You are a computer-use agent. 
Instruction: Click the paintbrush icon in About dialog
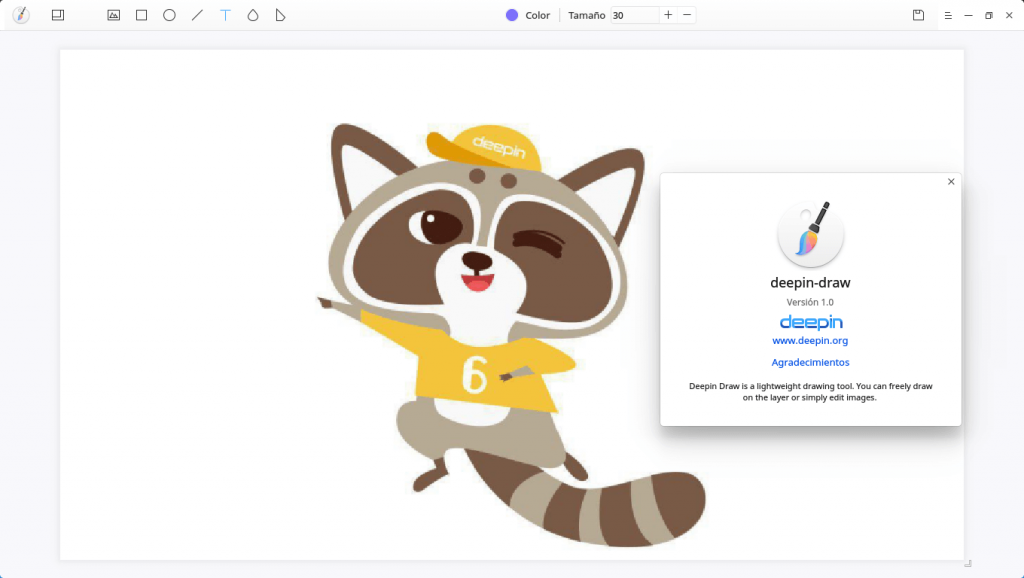click(x=810, y=234)
